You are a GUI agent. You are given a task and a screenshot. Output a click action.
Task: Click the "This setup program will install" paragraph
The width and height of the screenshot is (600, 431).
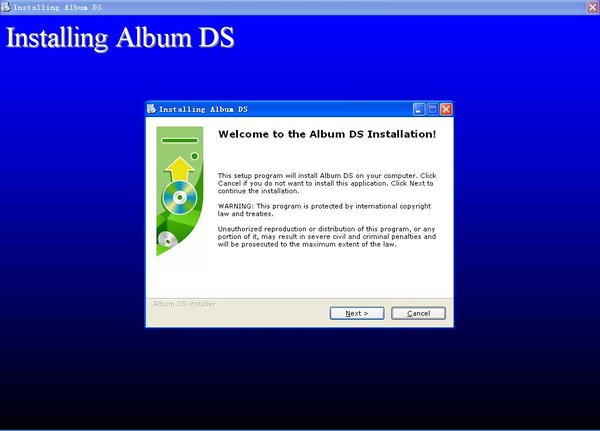coord(327,183)
